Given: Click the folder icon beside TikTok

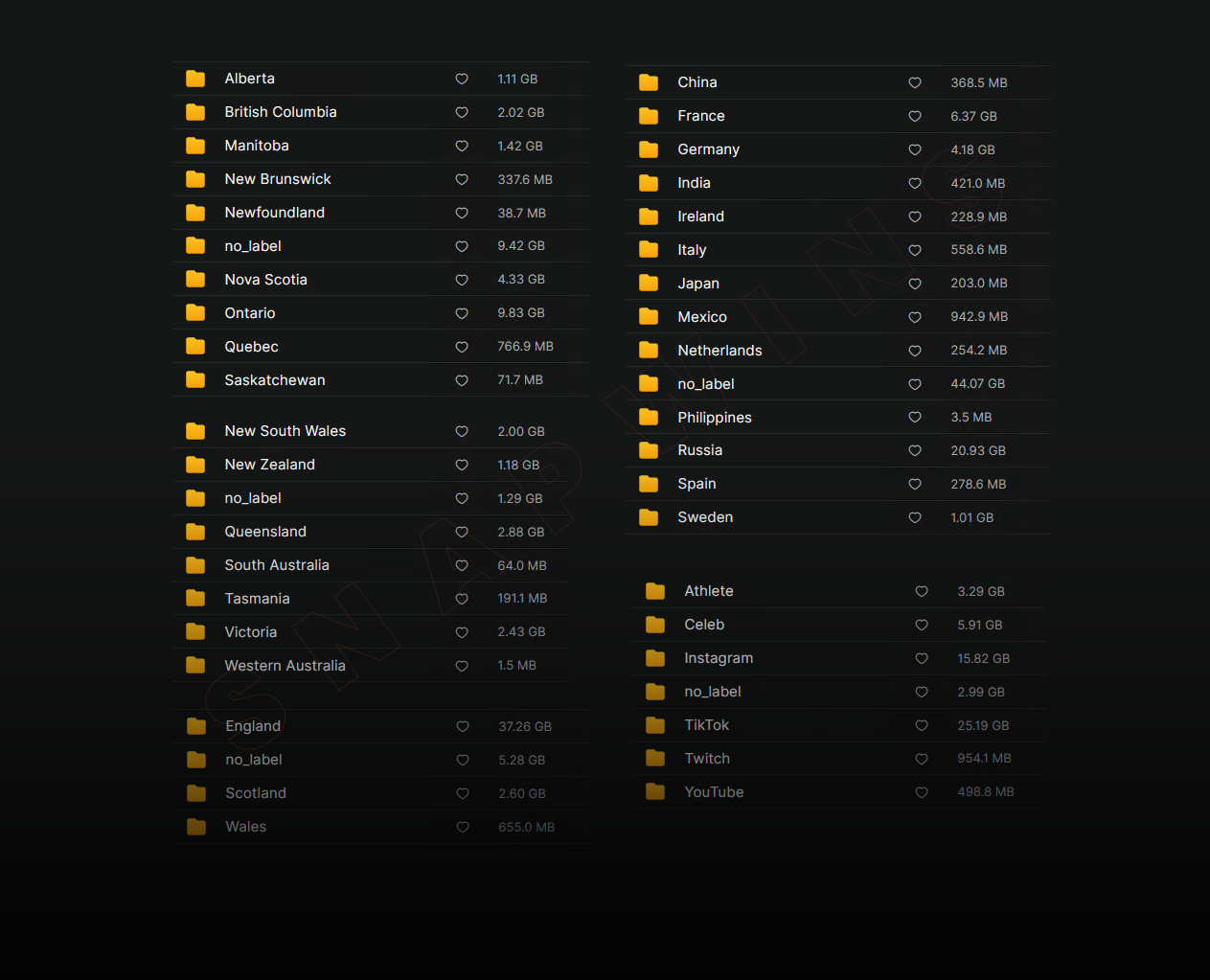Looking at the screenshot, I should tap(655, 725).
